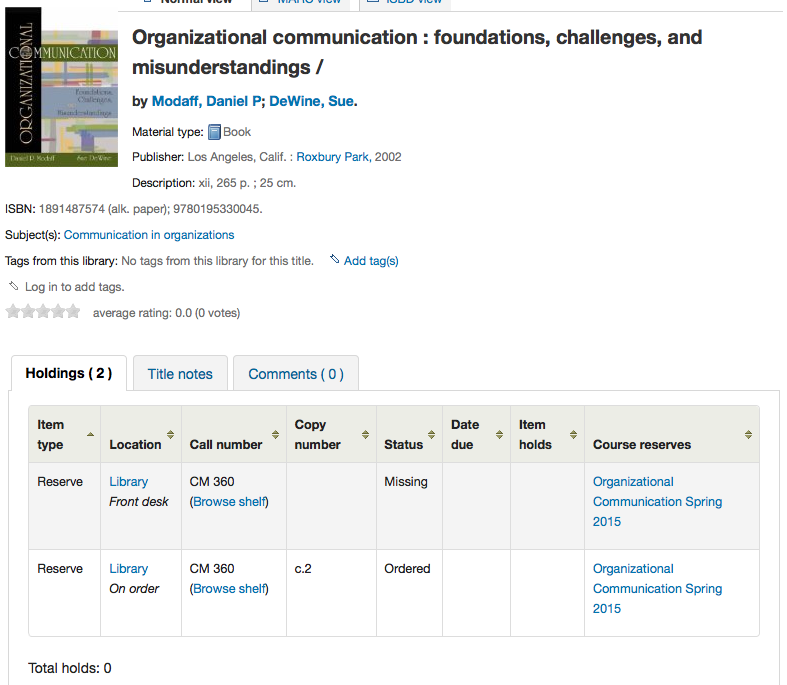Viewport: 787px width, 685px height.
Task: Click the Log in tag icon
Action: coord(14,286)
